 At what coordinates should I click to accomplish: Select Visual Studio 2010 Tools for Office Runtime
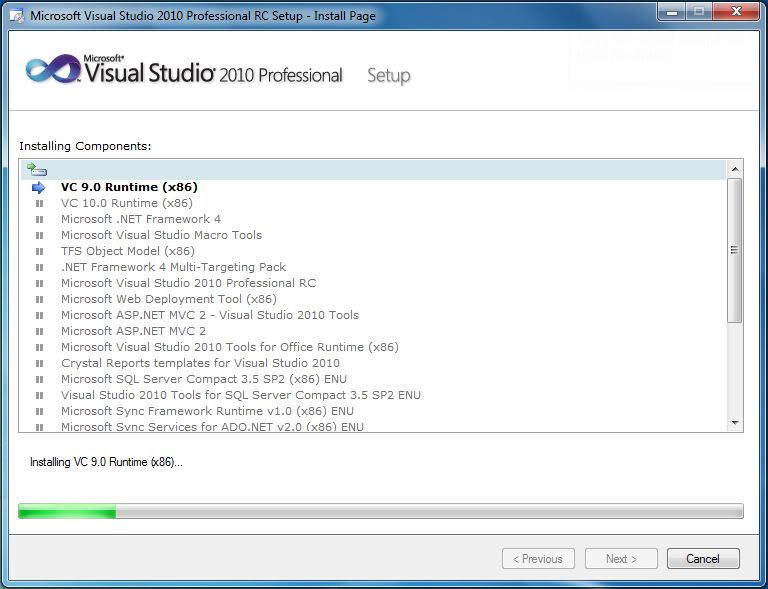click(x=230, y=347)
